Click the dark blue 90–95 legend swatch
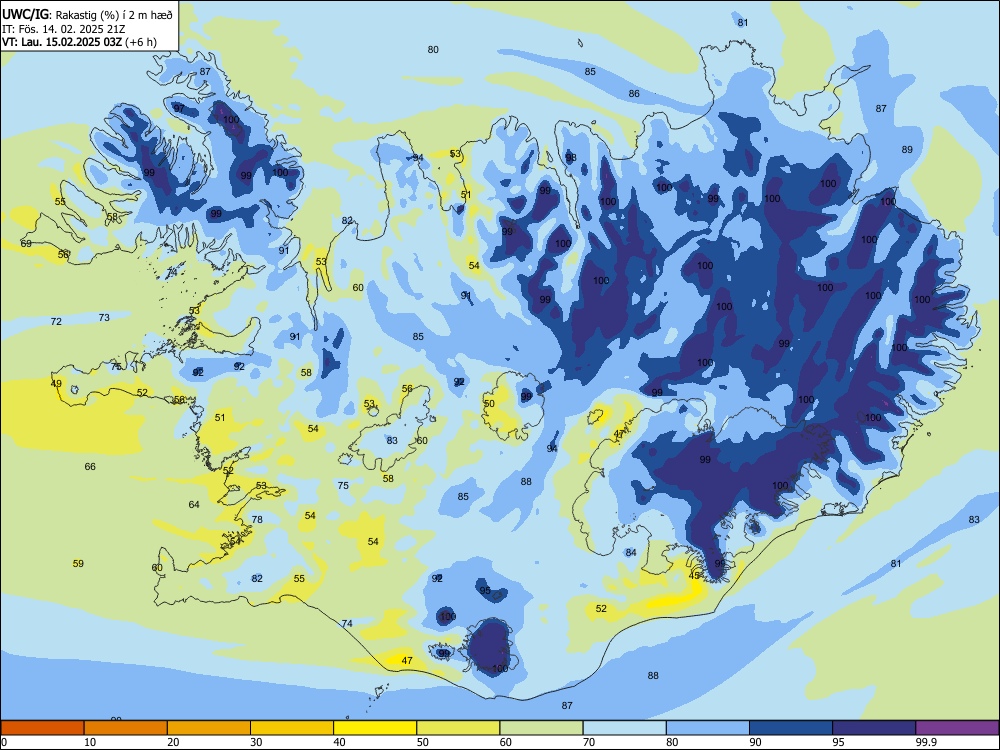The height and width of the screenshot is (750, 1000). (791, 728)
